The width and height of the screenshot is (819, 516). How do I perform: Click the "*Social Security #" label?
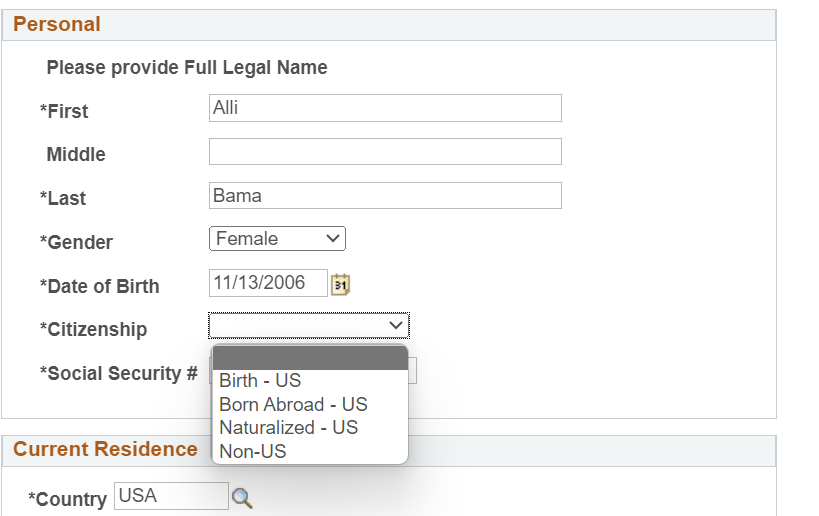pos(118,374)
